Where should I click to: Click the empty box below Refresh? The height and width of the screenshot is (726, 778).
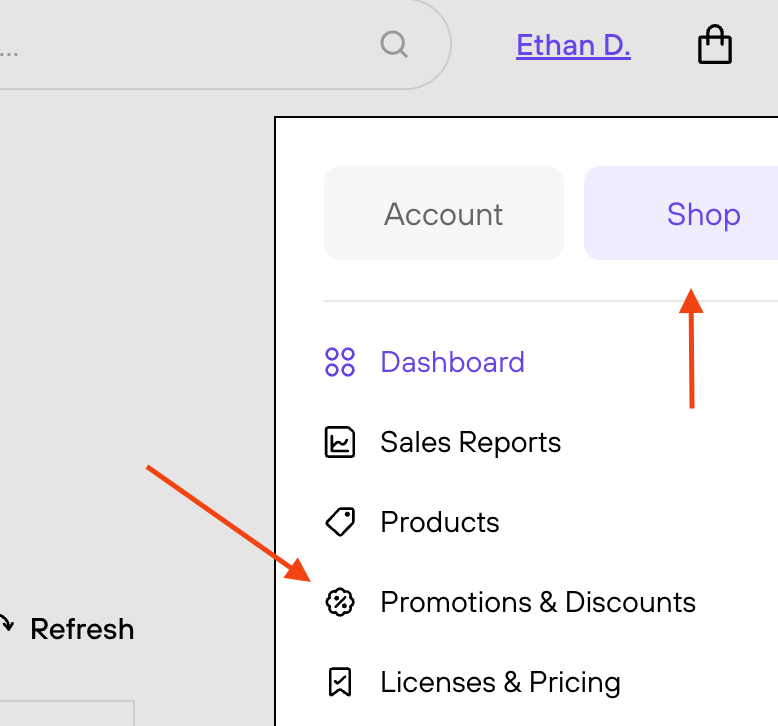click(67, 713)
